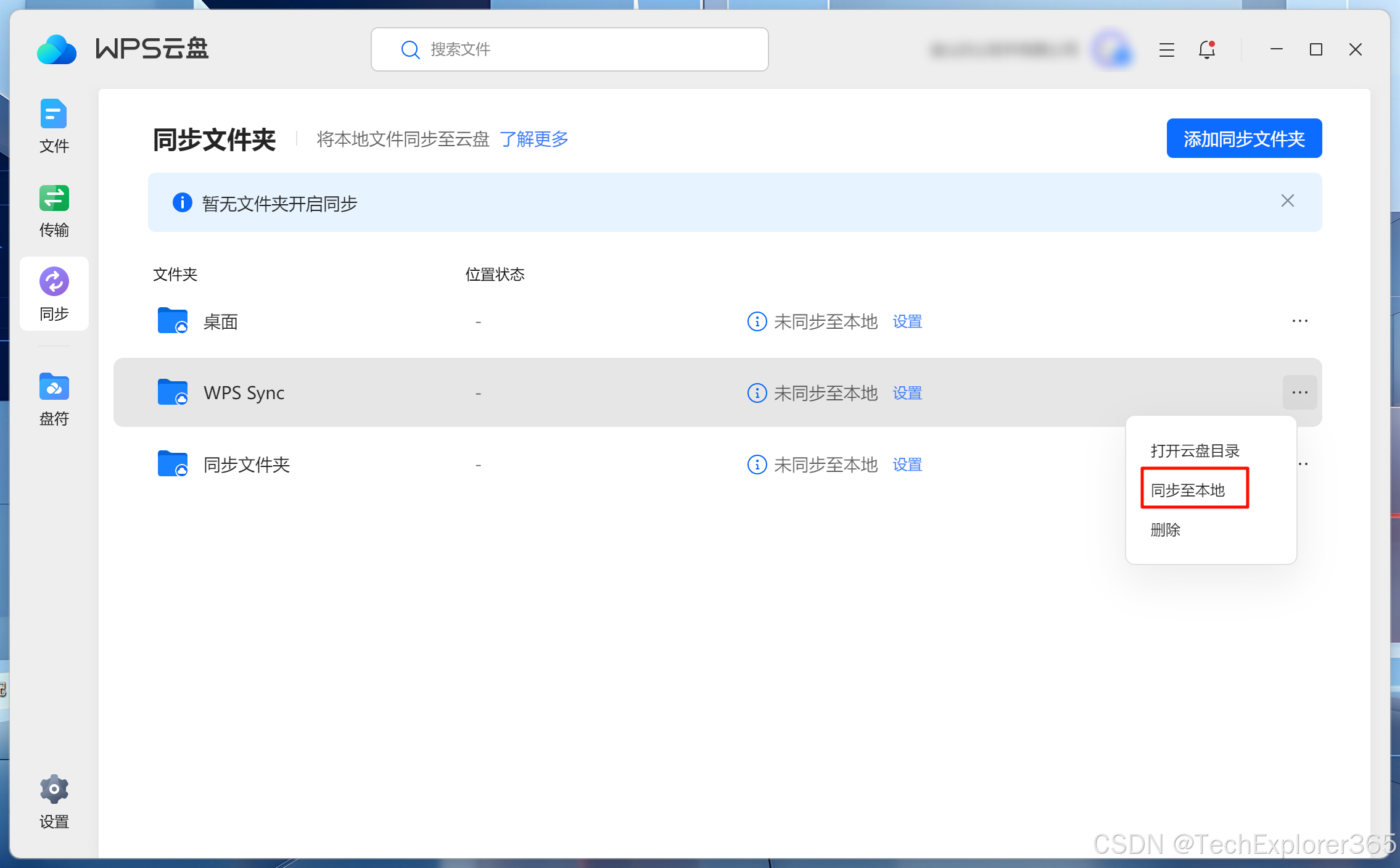Select the 同步 sync sidebar icon
The height and width of the screenshot is (868, 1400).
click(x=54, y=294)
